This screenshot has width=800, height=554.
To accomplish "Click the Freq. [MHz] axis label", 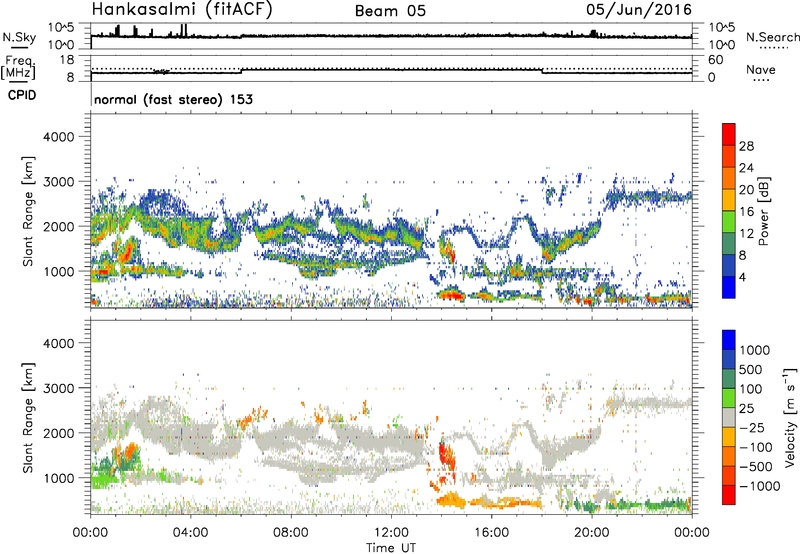I will pyautogui.click(x=19, y=67).
